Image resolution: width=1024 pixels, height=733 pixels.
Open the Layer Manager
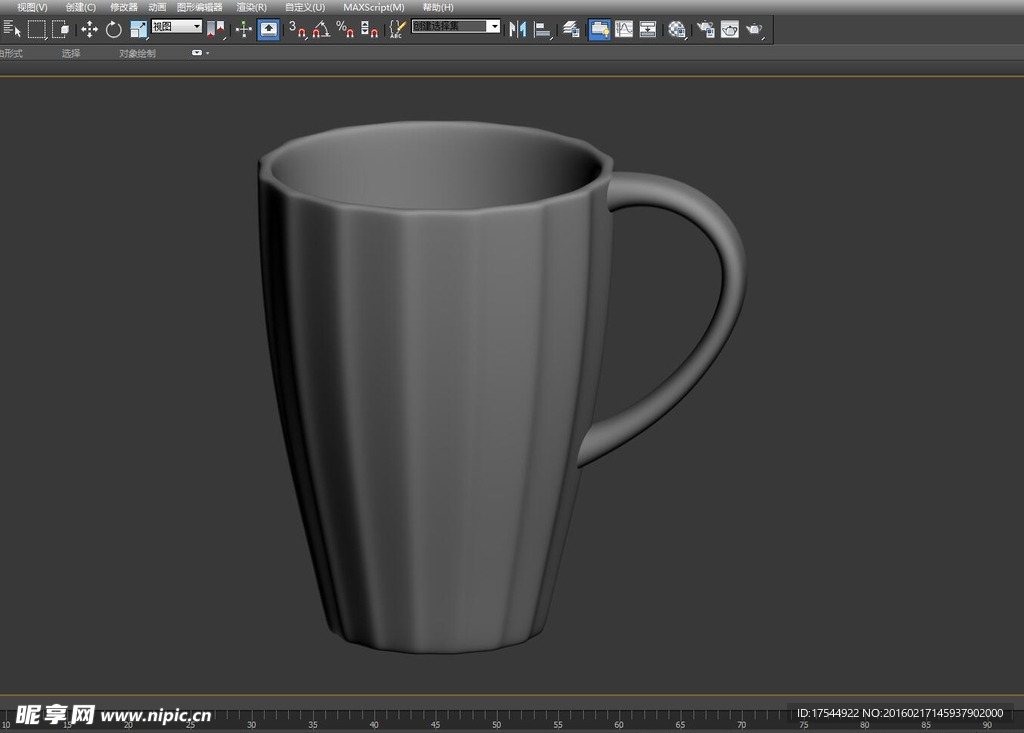[x=571, y=29]
